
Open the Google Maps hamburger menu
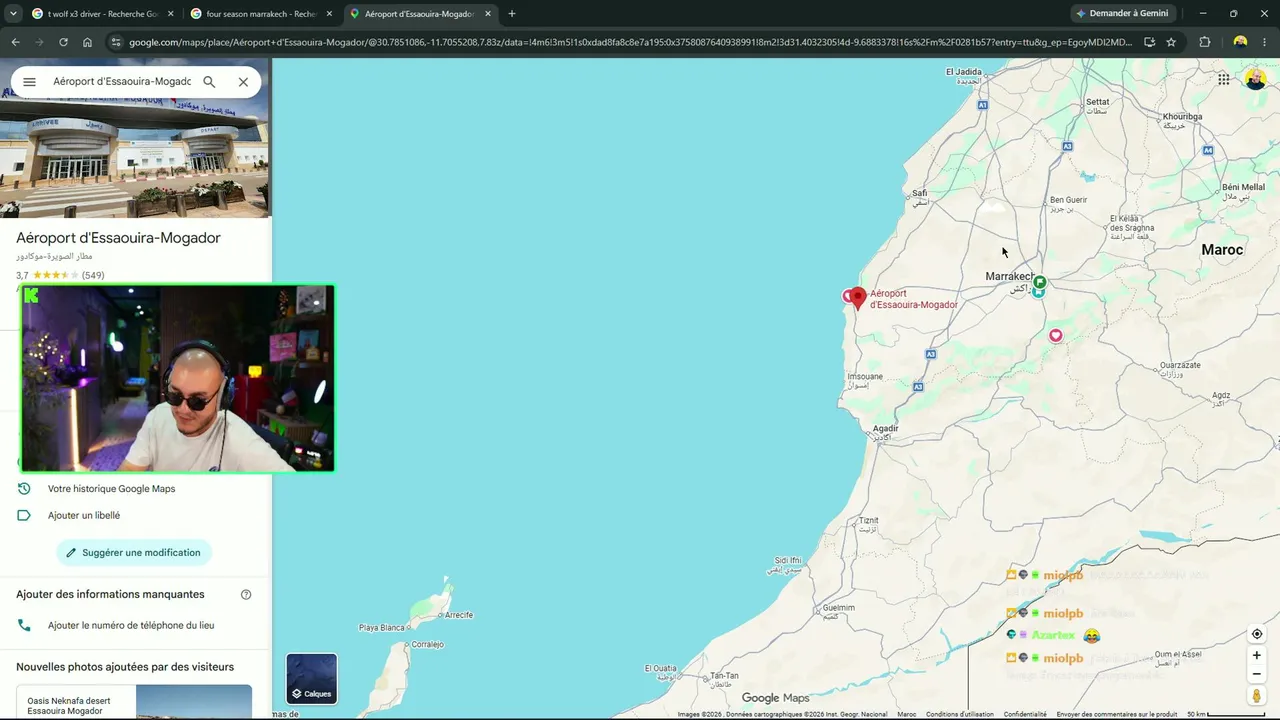pyautogui.click(x=29, y=82)
